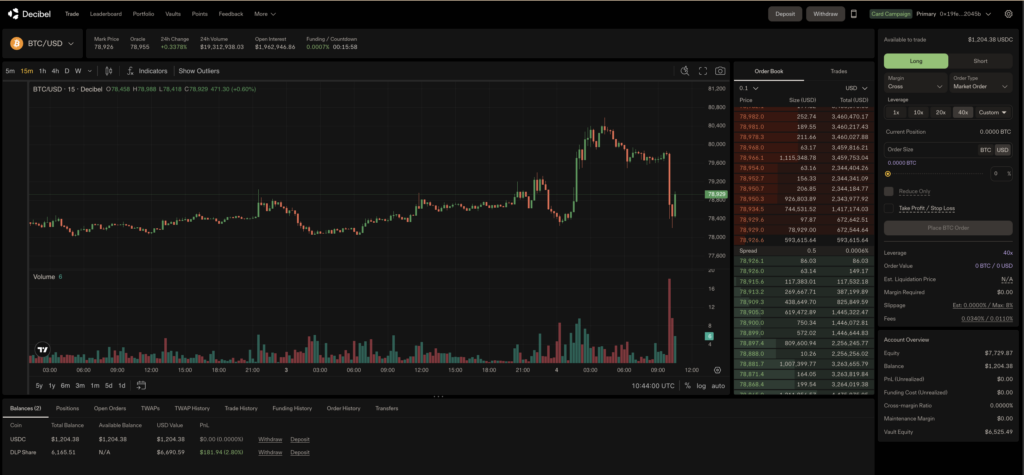Viewport: 1024px width, 475px height.
Task: Open the go-to-date calendar icon
Action: [x=141, y=385]
